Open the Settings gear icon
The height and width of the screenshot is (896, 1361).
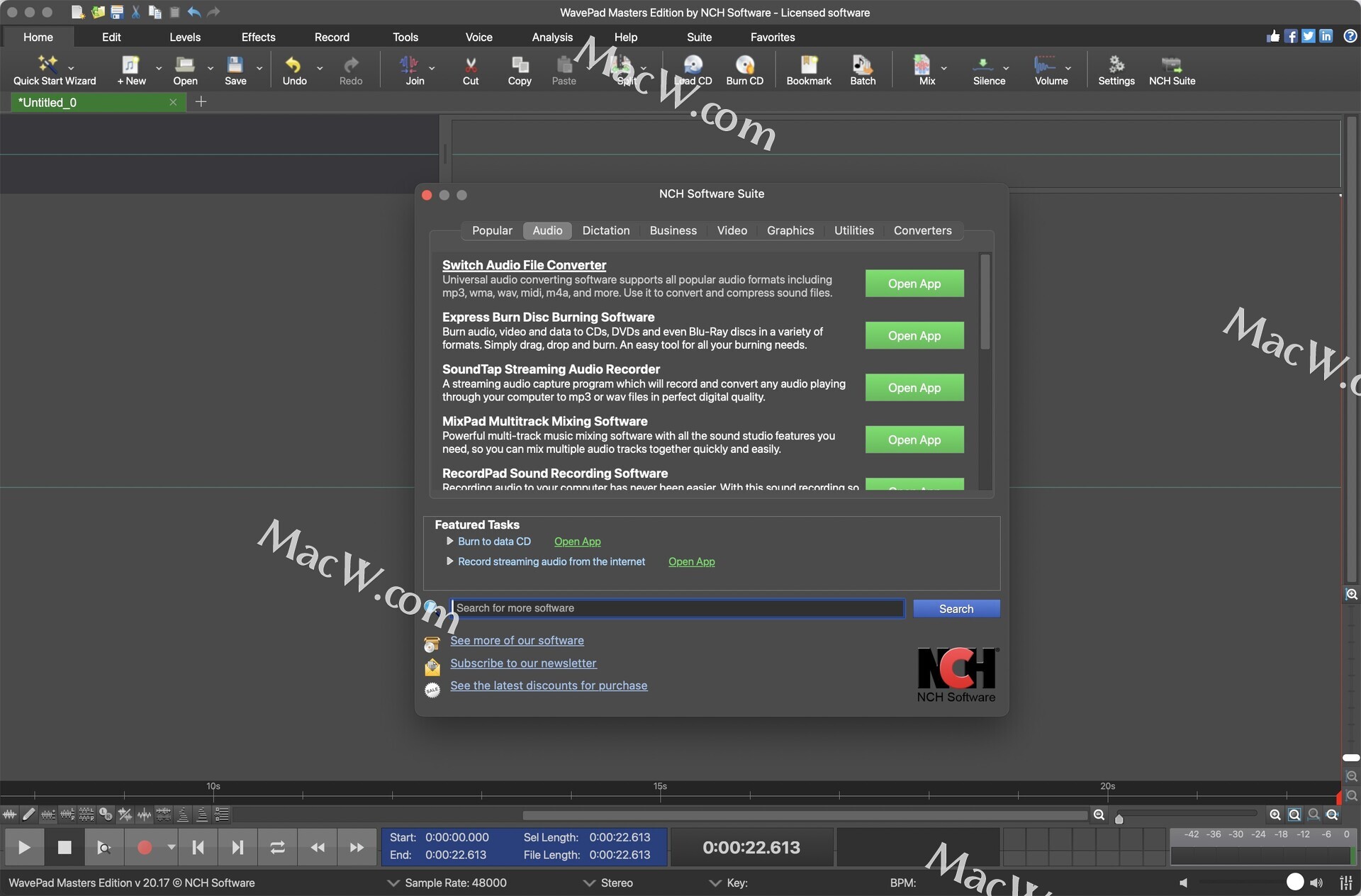[1116, 65]
